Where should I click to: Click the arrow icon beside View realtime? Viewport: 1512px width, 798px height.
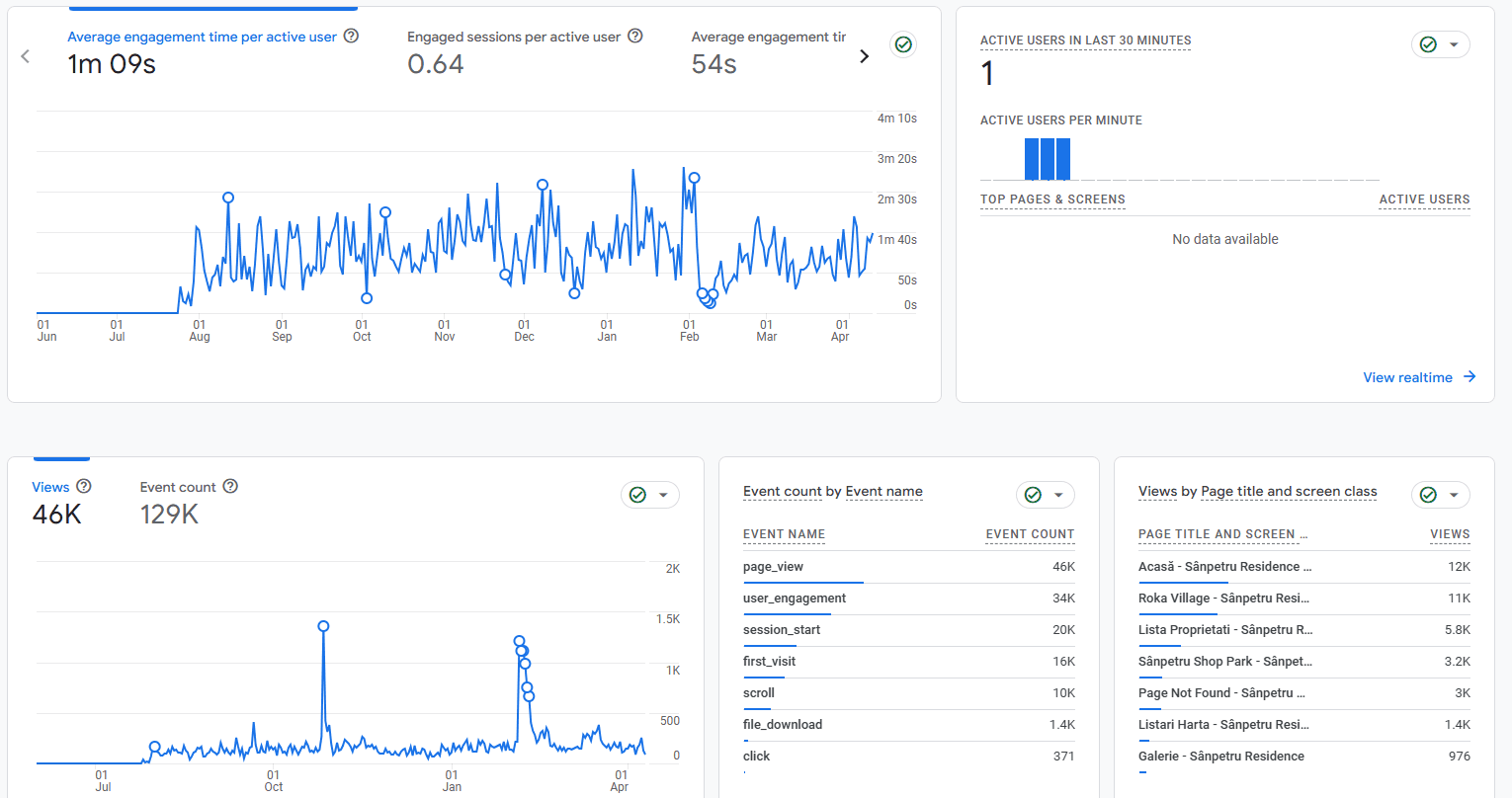(x=1470, y=376)
